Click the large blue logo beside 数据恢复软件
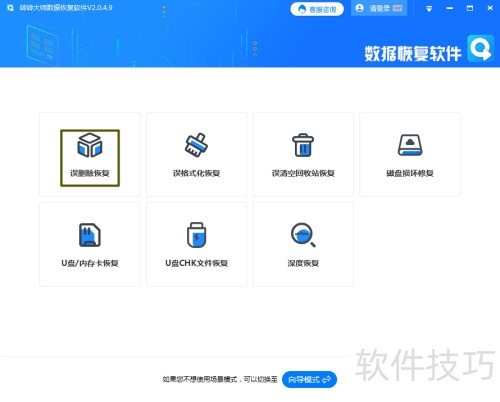Image resolution: width=500 pixels, height=402 pixels. (x=480, y=49)
